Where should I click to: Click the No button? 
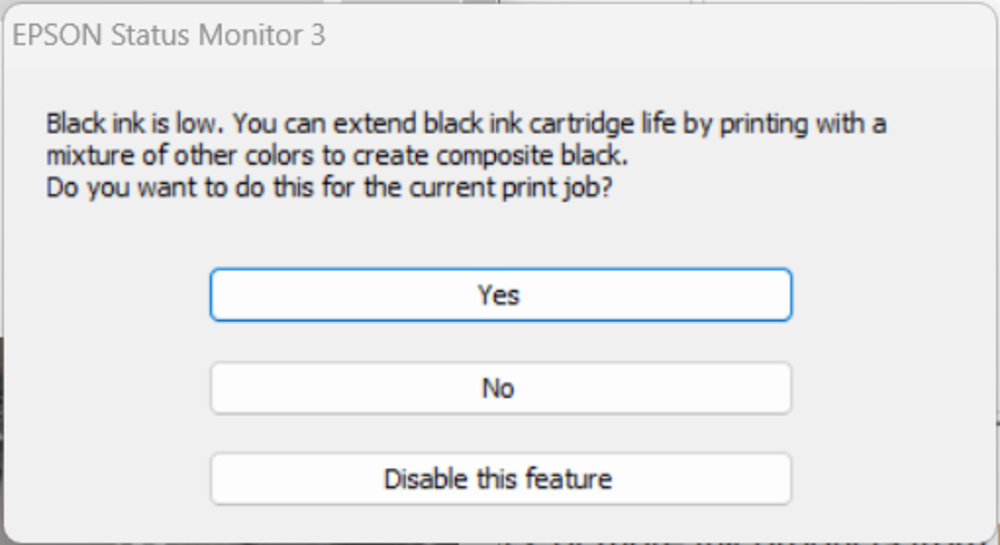(500, 388)
